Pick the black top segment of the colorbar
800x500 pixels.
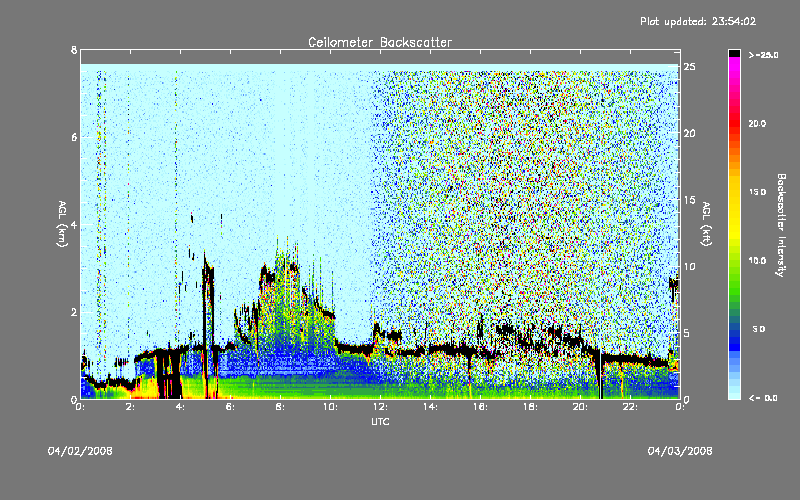click(734, 53)
